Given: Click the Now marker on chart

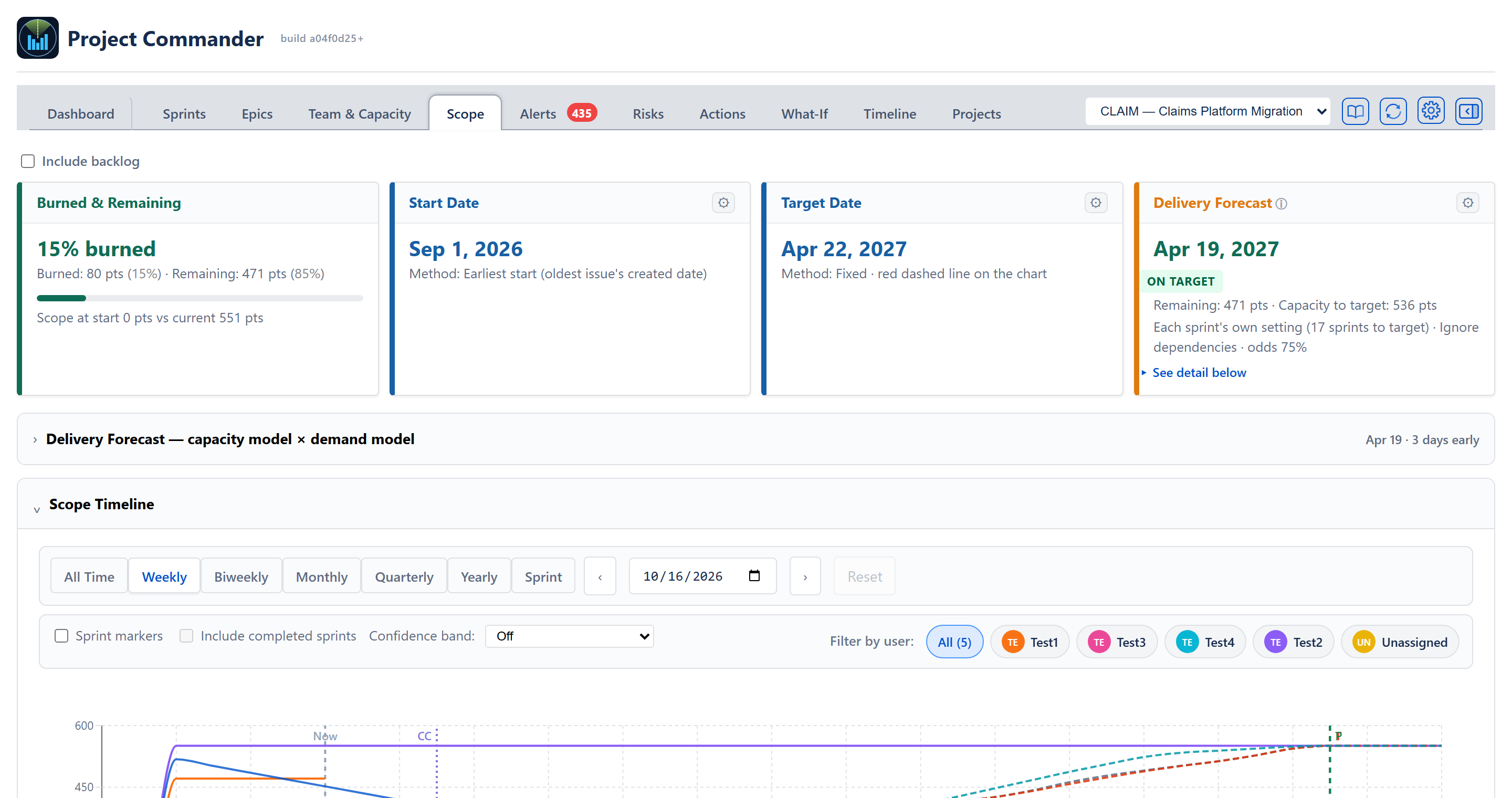Looking at the screenshot, I should (x=324, y=736).
